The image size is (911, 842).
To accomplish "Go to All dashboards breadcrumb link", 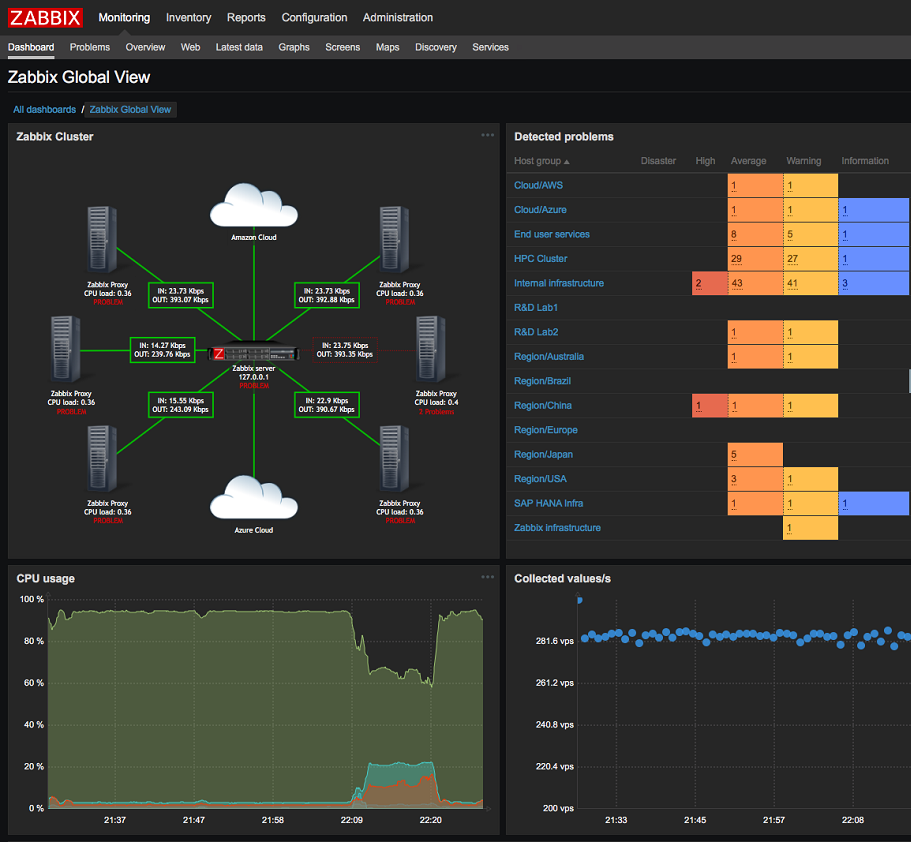I will coord(44,110).
